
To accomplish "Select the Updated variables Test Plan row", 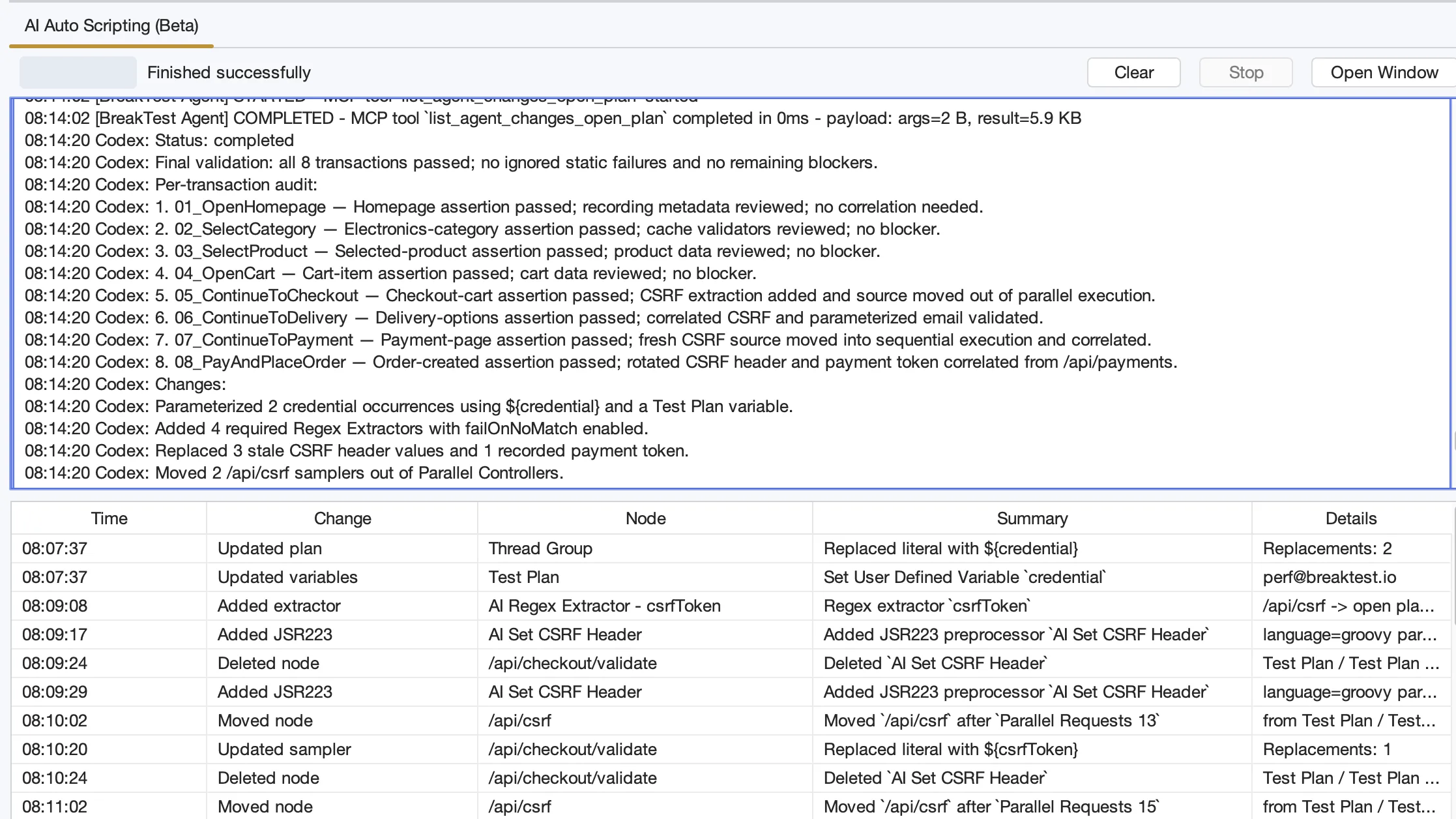I will coord(731,577).
